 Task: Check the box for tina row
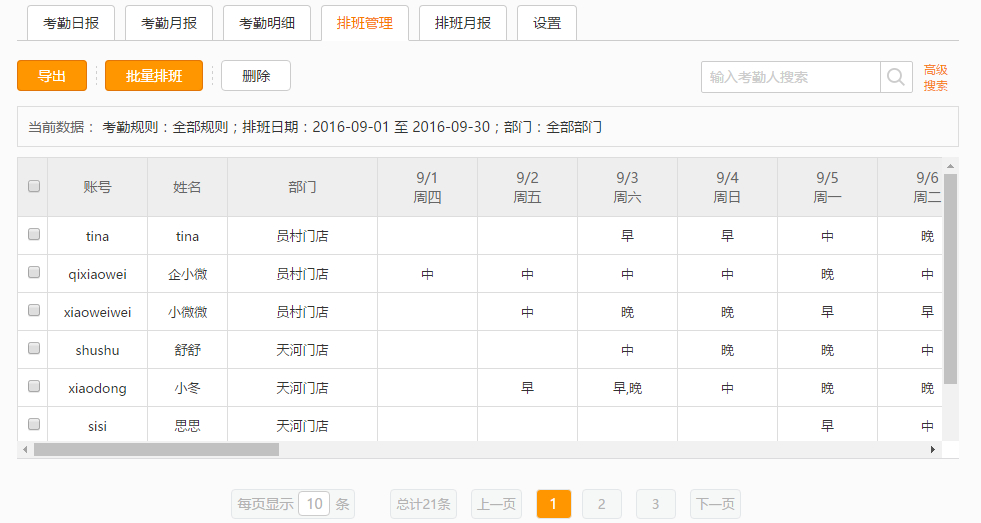coord(33,235)
